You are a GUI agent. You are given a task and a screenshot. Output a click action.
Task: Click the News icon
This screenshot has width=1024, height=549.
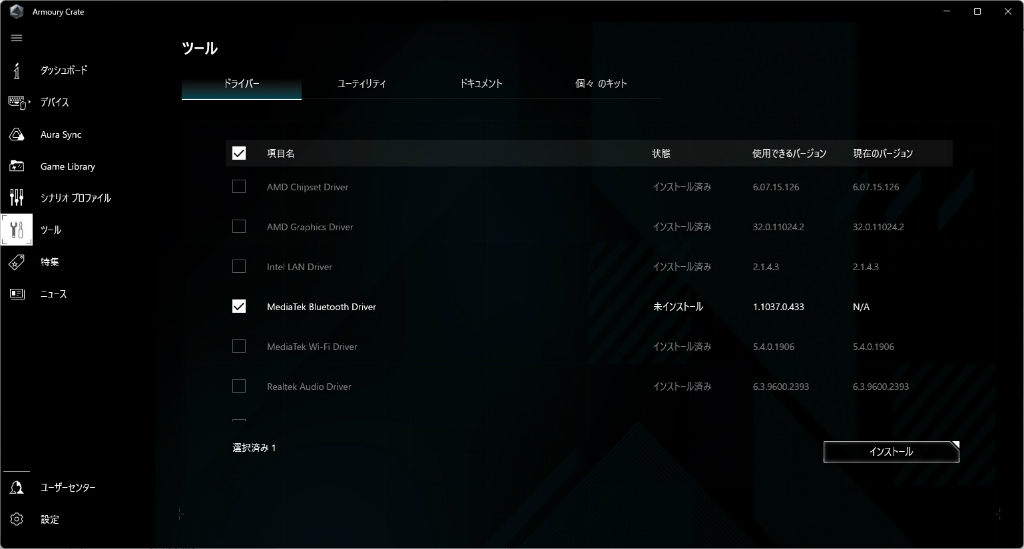pos(17,294)
